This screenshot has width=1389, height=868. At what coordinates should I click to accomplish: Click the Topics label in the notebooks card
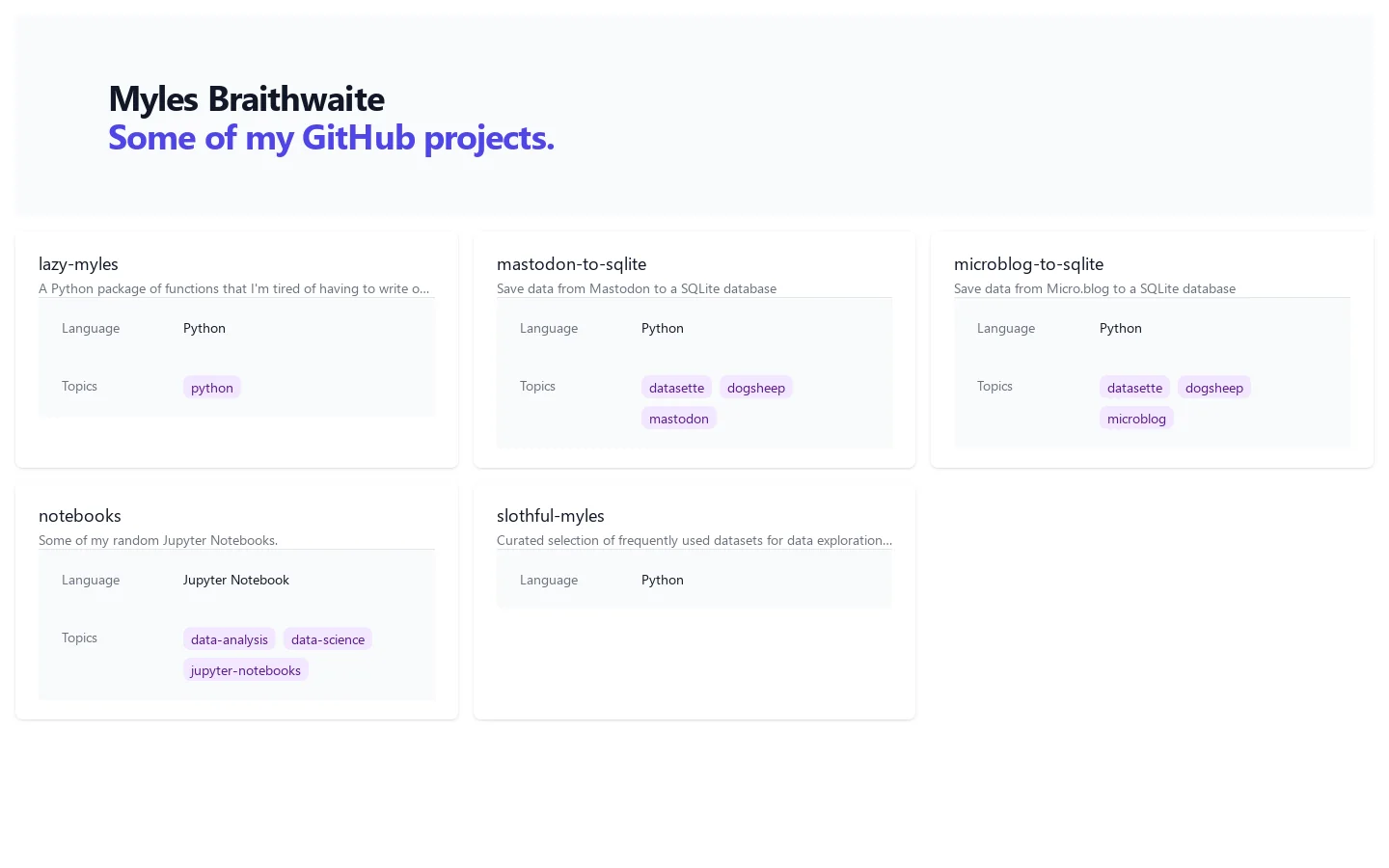point(79,637)
